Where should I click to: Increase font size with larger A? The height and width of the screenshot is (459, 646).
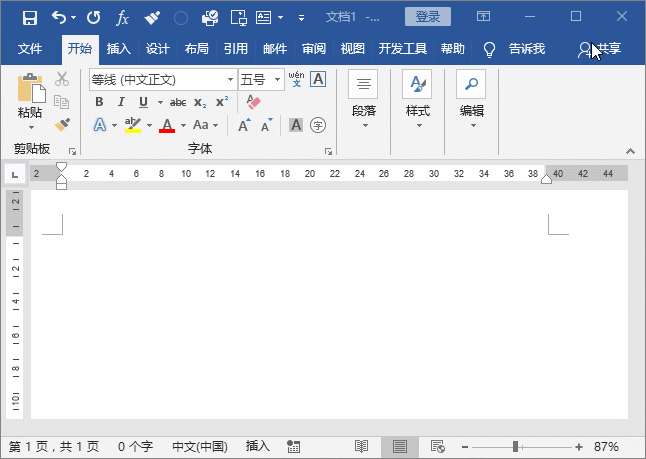pyautogui.click(x=244, y=125)
